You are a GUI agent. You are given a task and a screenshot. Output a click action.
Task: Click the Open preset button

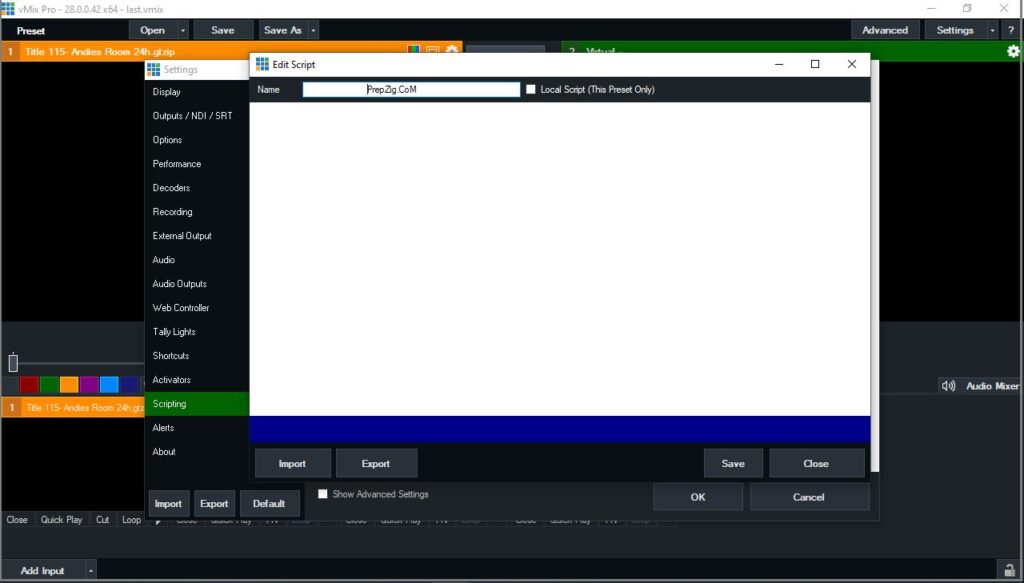pyautogui.click(x=153, y=30)
